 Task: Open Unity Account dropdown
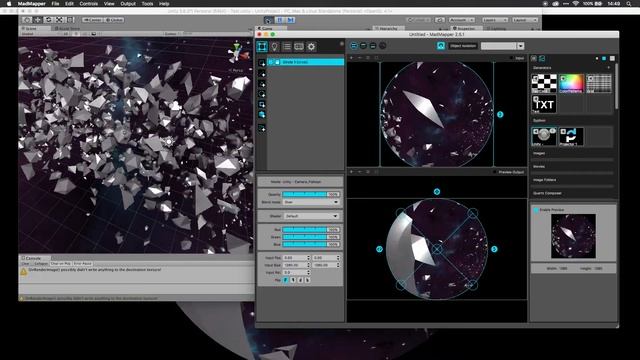click(462, 20)
